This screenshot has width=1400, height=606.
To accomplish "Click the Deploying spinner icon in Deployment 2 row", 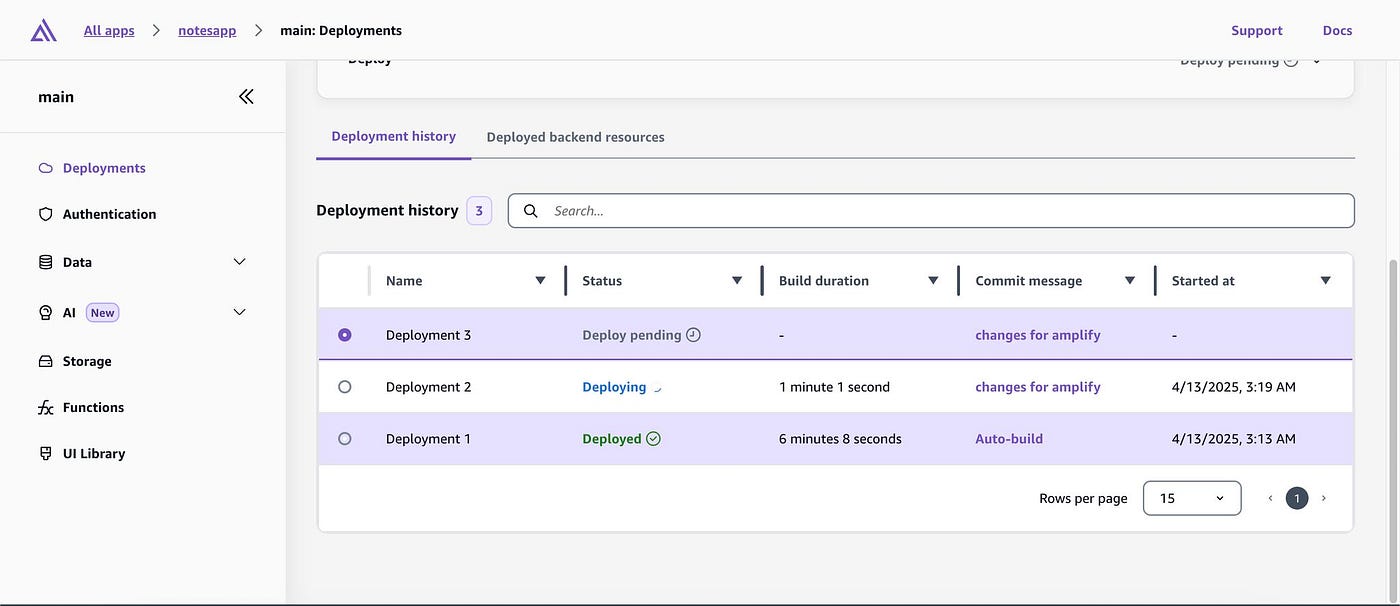I will [656, 388].
